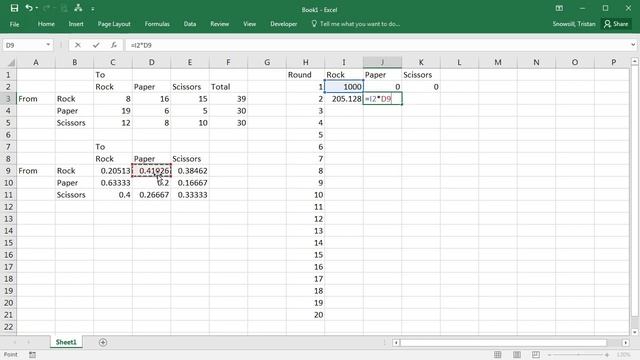
Task: Select the Sheet1 worksheet tab
Action: [x=66, y=342]
